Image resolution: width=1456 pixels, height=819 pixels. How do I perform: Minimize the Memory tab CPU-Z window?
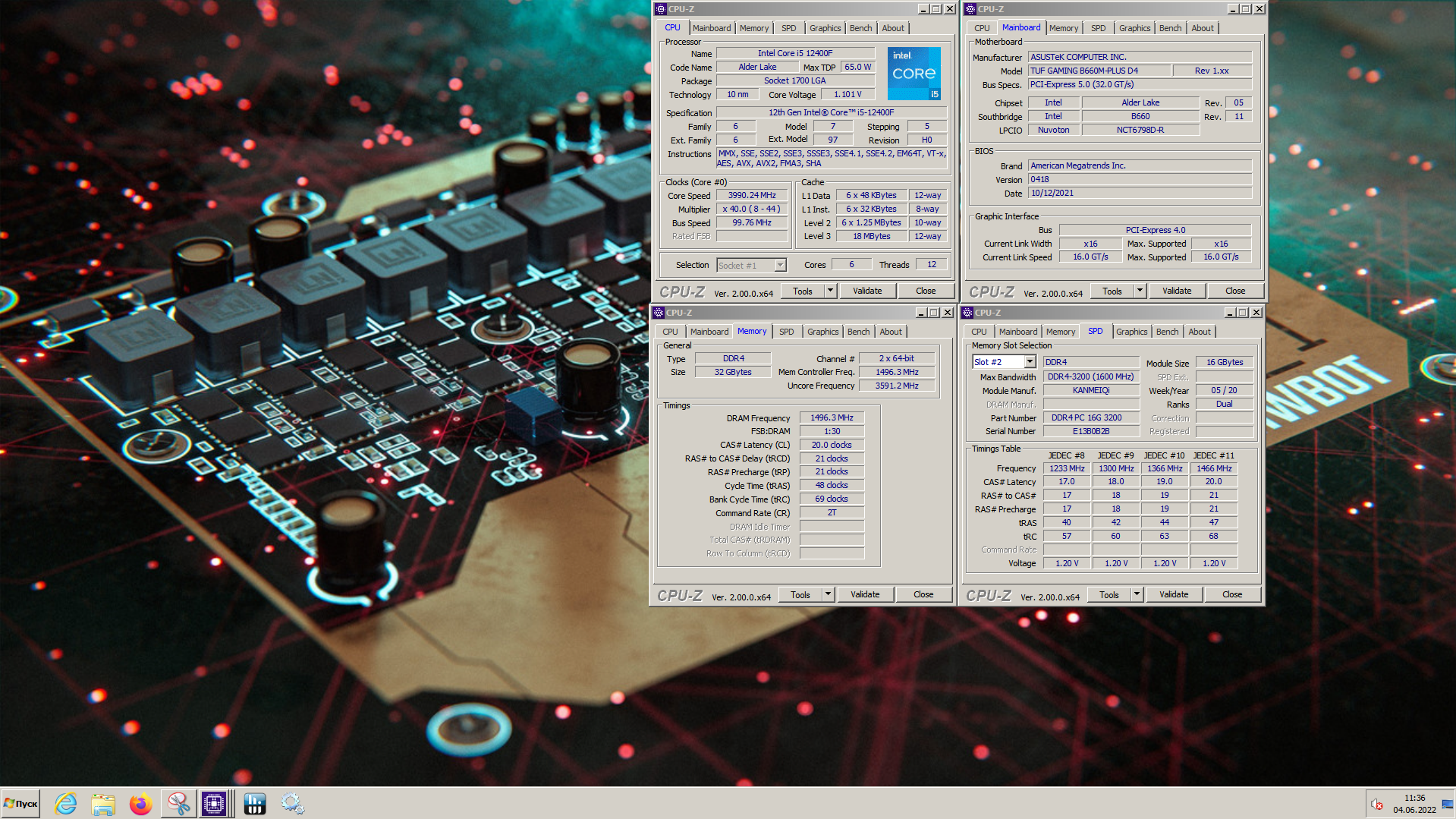click(921, 313)
